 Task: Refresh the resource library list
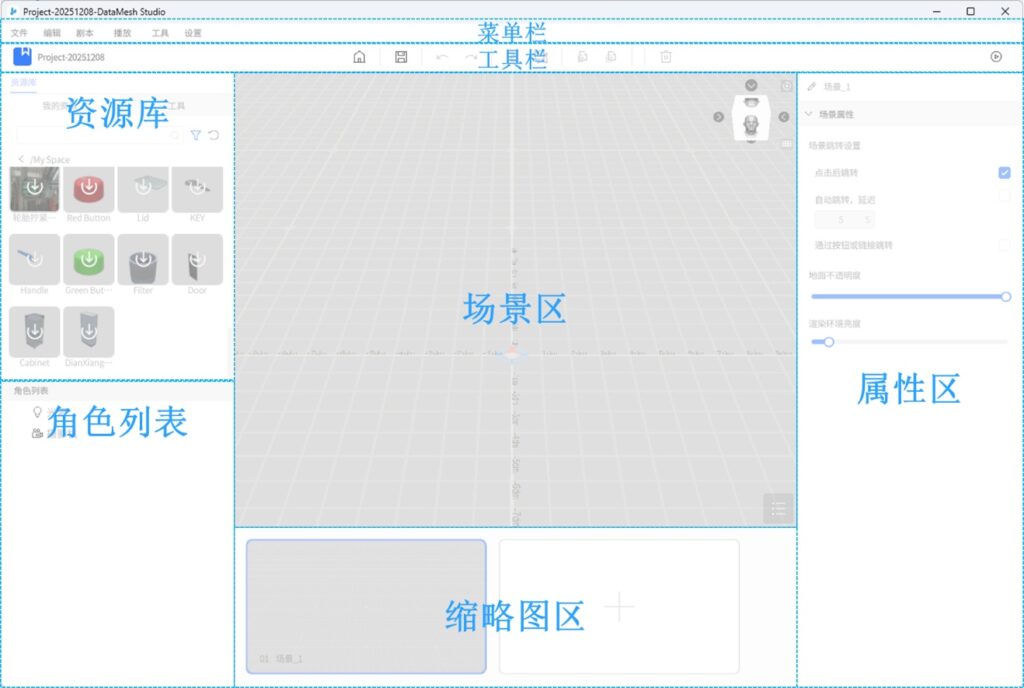tap(214, 135)
